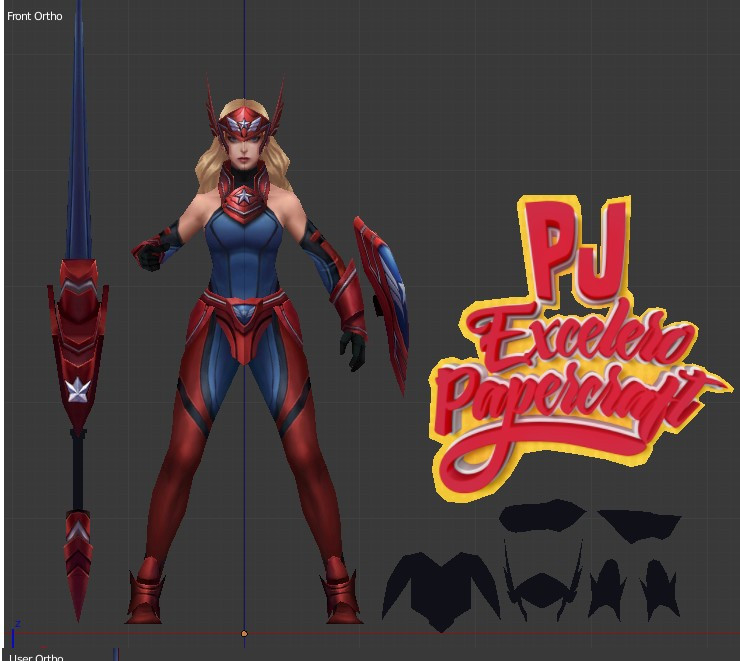The height and width of the screenshot is (661, 740).
Task: Click the Z axis orientation gizmo
Action: (15, 634)
